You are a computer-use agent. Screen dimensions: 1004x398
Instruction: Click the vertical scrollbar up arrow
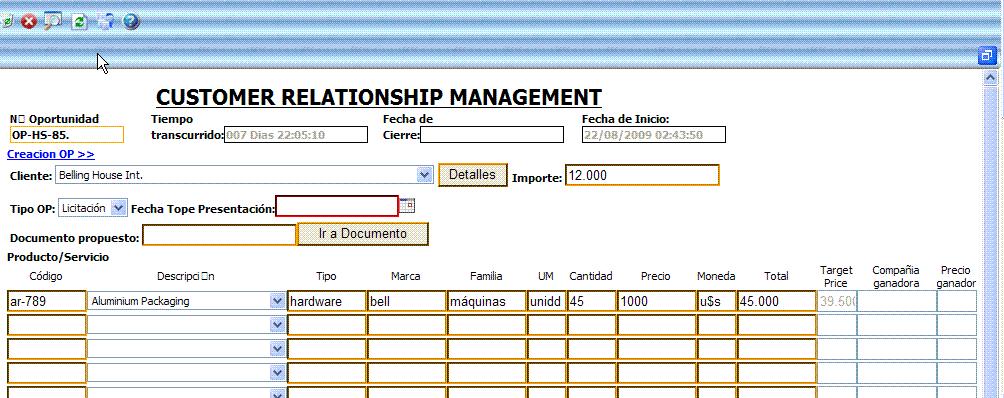click(991, 78)
